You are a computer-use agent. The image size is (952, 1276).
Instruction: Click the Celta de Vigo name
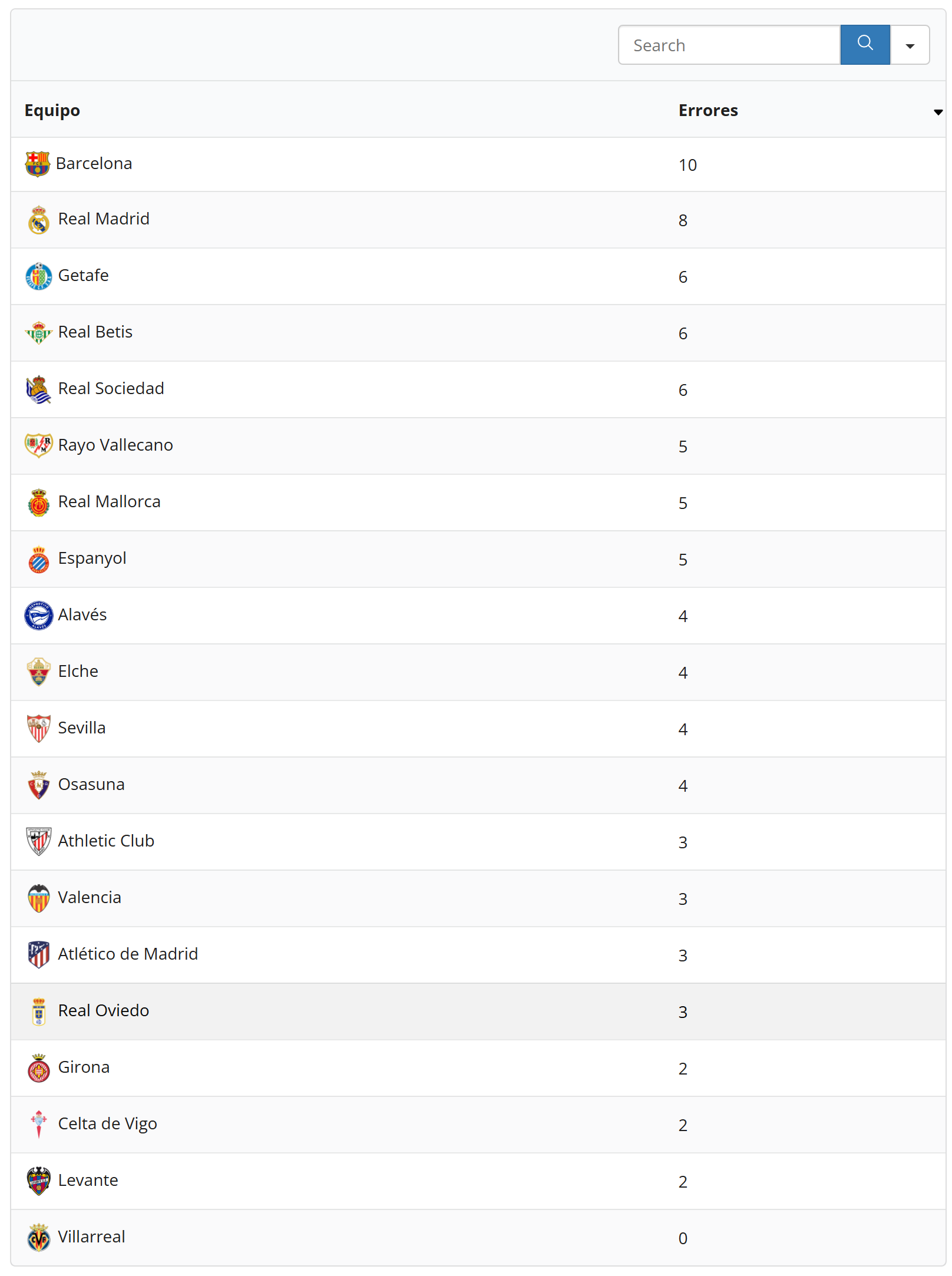(x=107, y=1124)
